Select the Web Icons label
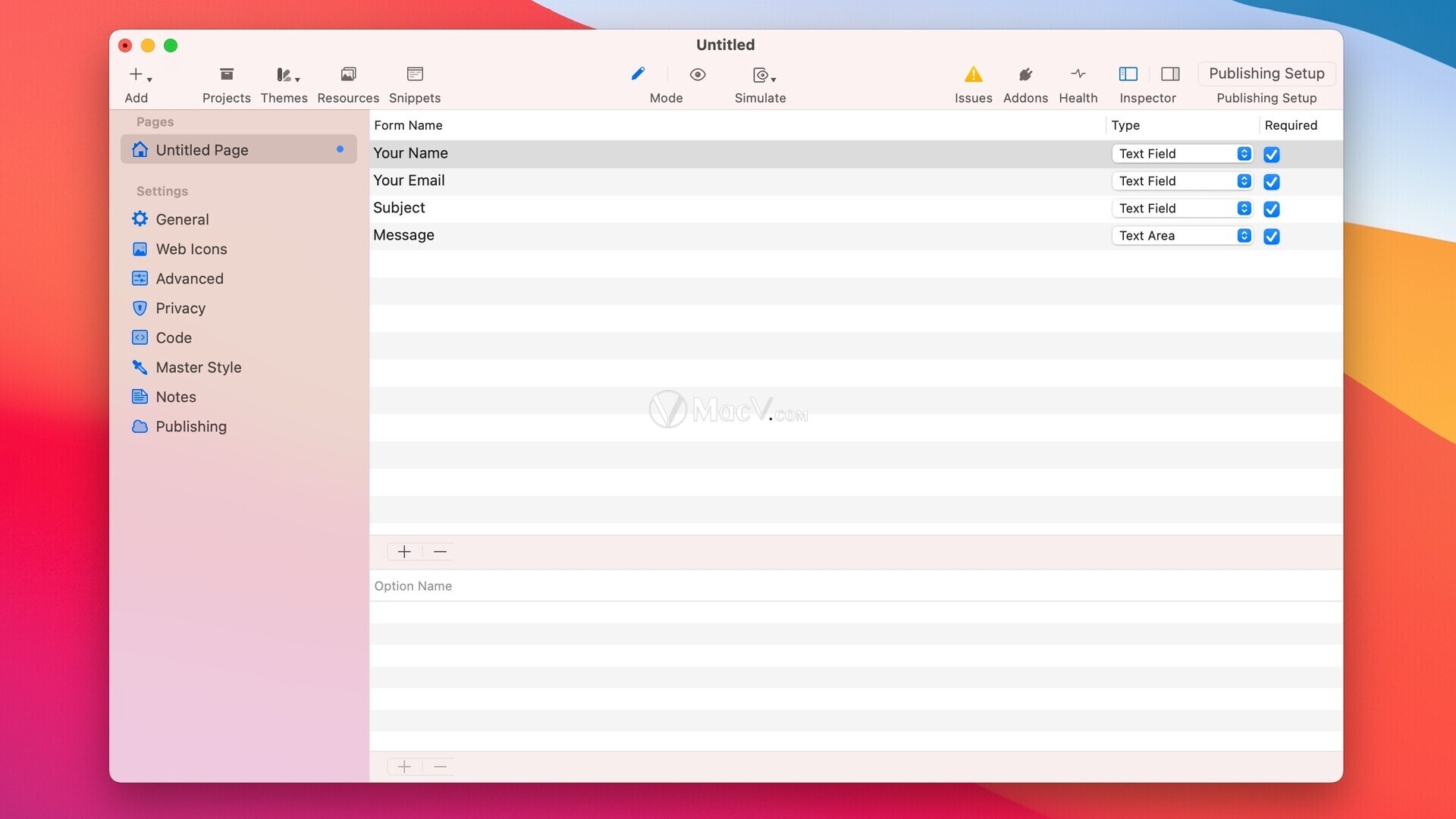1456x819 pixels. click(x=191, y=249)
